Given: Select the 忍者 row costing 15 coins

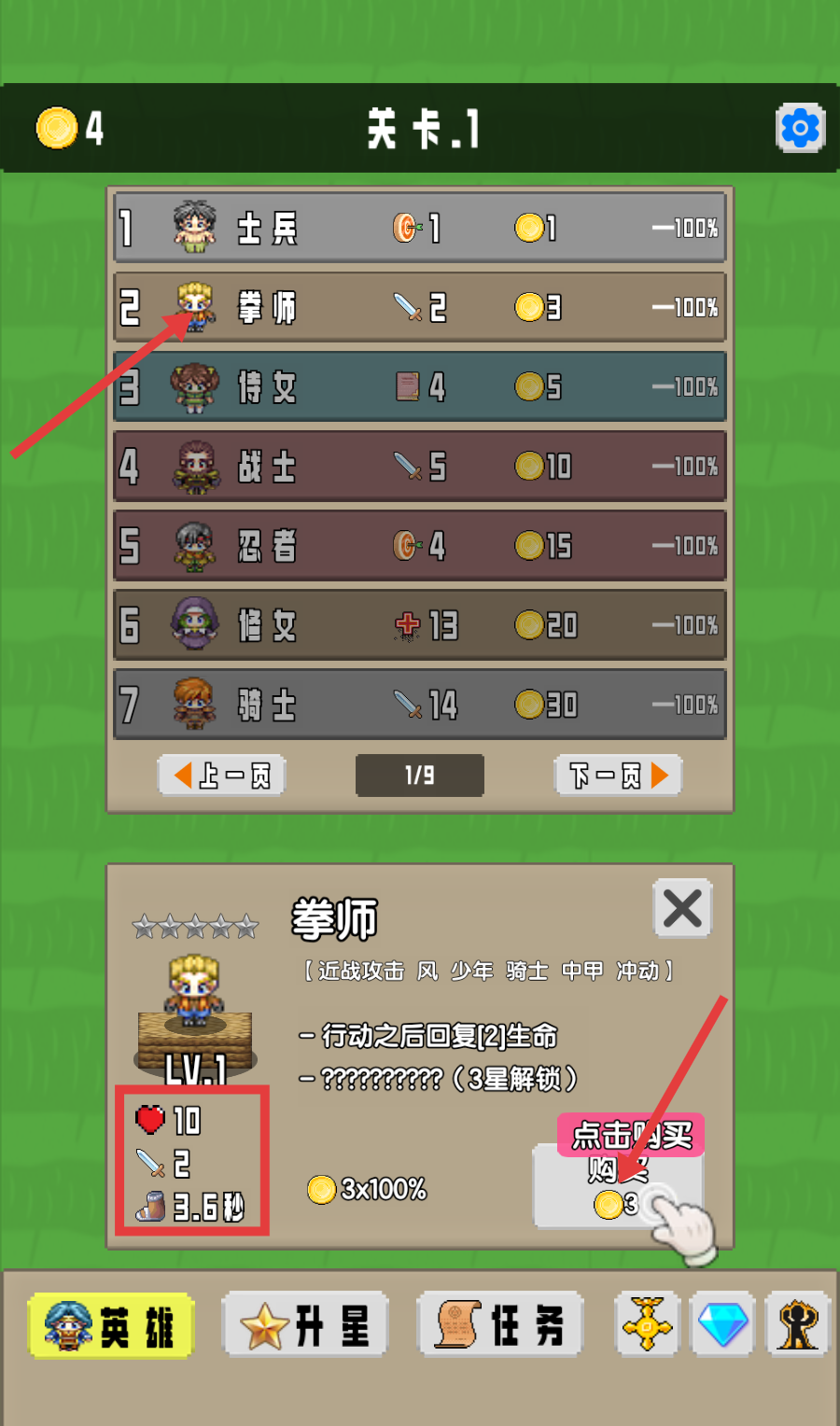Looking at the screenshot, I should (420, 545).
